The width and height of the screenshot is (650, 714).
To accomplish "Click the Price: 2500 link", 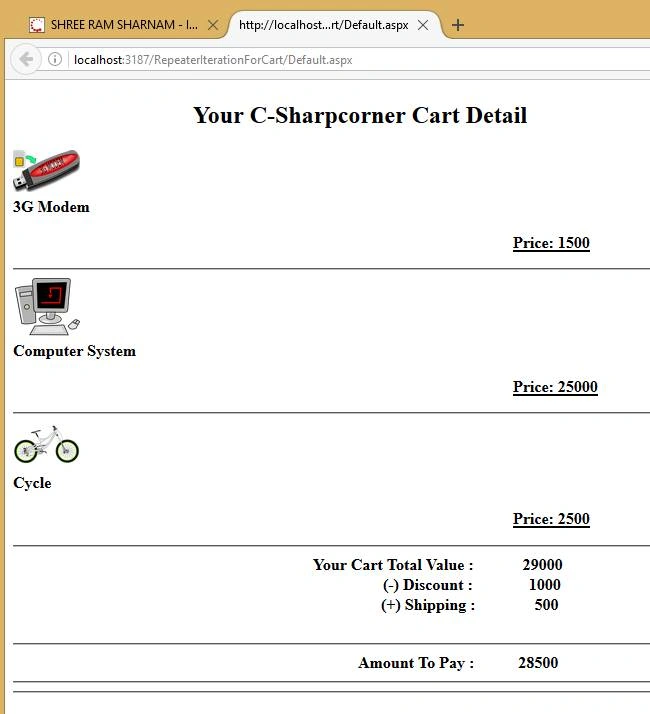I will pos(551,519).
